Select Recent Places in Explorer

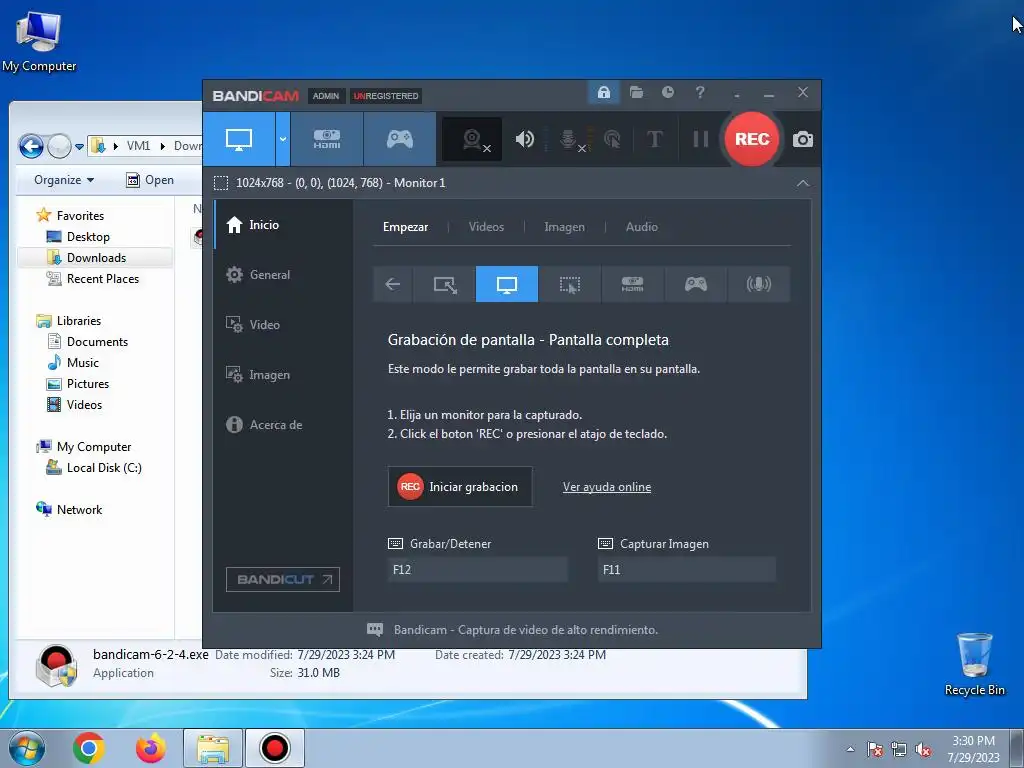pyautogui.click(x=103, y=279)
